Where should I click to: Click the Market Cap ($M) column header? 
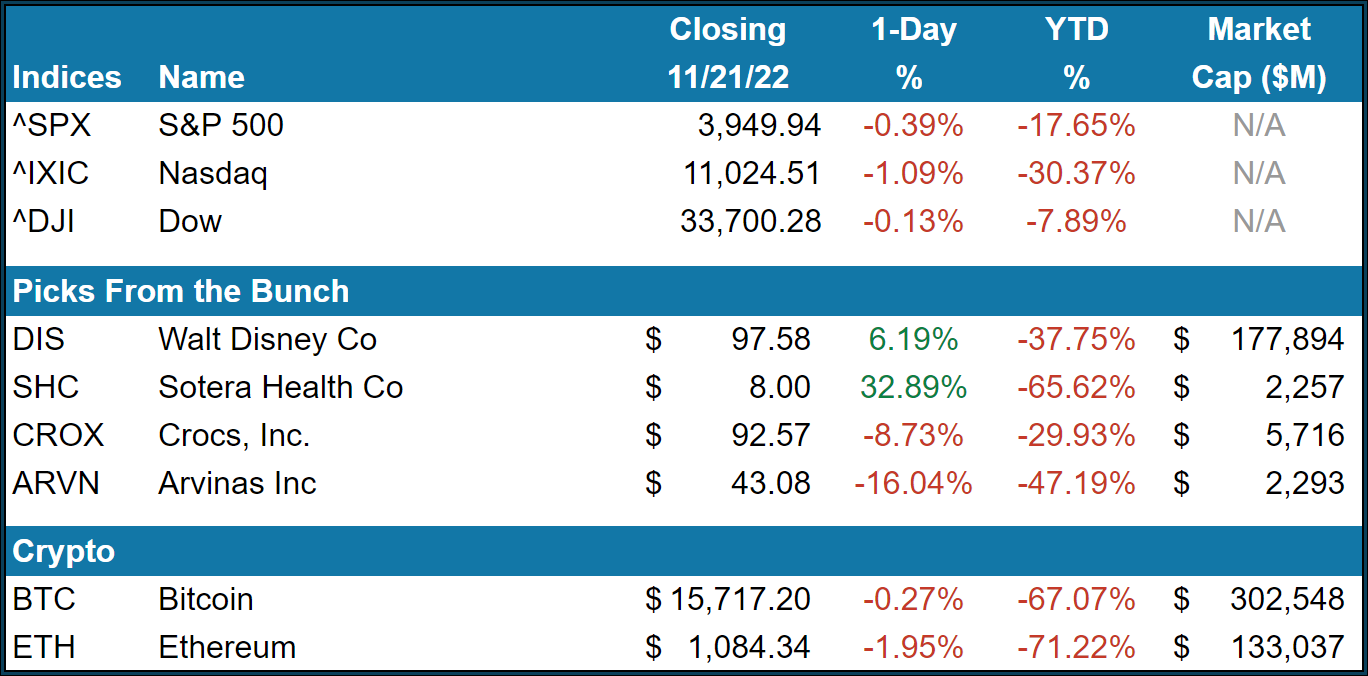coord(1258,54)
